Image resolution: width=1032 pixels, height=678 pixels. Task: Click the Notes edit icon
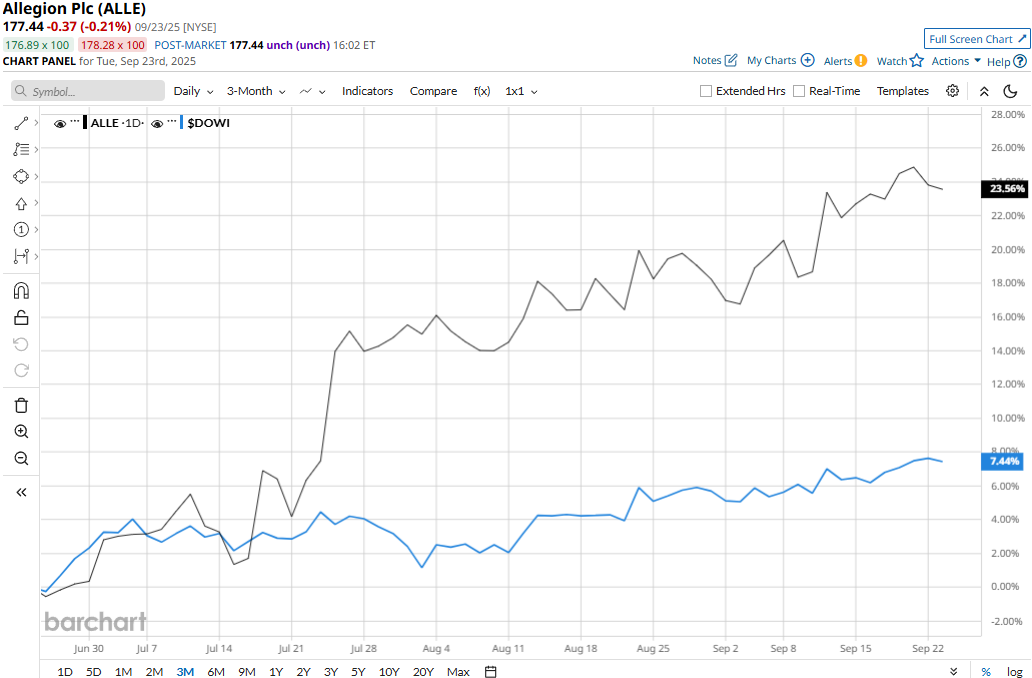[731, 61]
